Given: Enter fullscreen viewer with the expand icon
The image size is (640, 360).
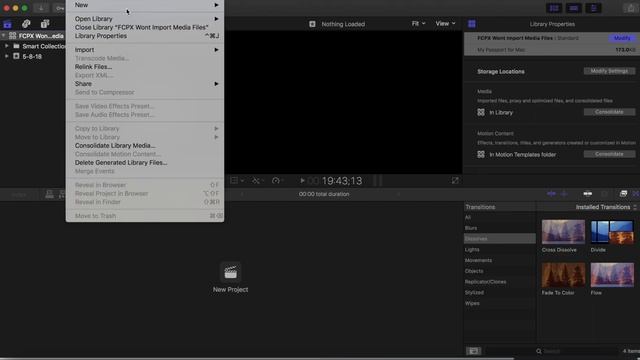Looking at the screenshot, I should (455, 180).
